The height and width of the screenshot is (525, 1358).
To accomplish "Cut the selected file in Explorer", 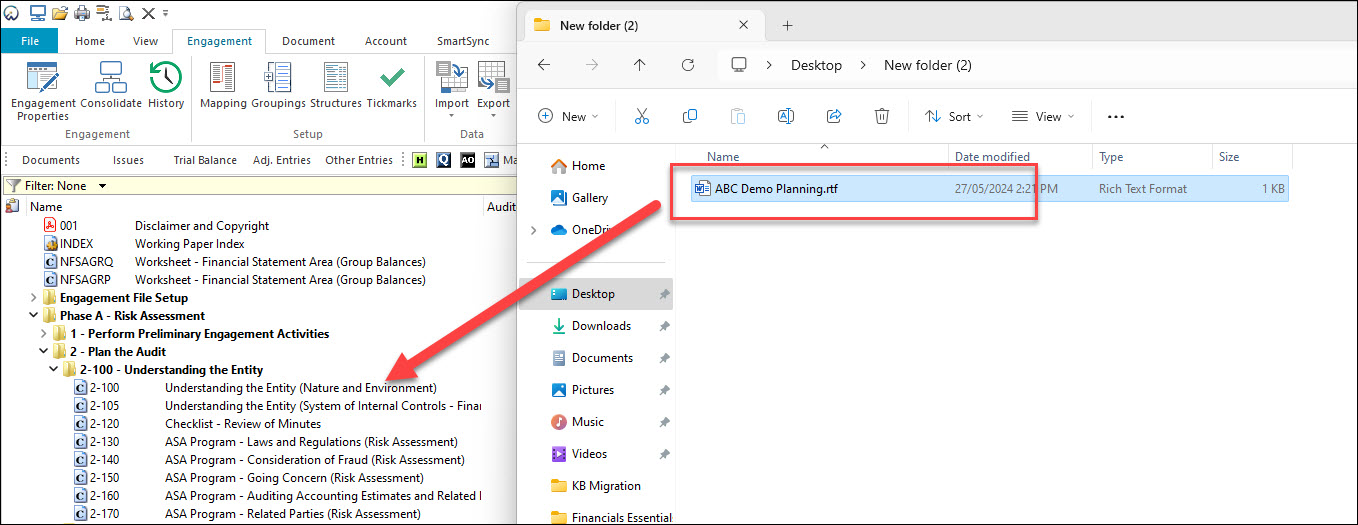I will [x=642, y=116].
